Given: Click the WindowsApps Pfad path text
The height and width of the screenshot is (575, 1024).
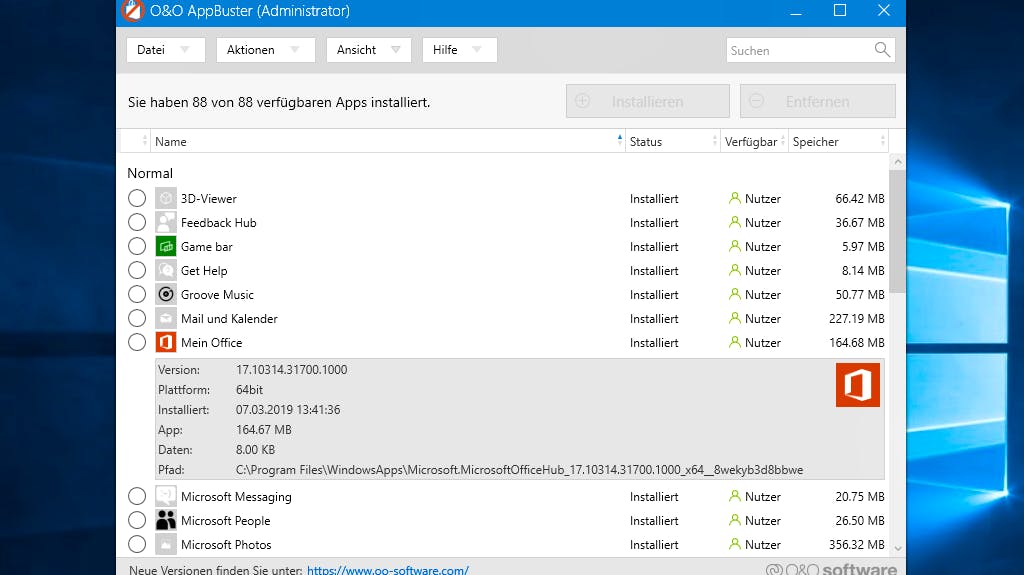Looking at the screenshot, I should point(519,470).
